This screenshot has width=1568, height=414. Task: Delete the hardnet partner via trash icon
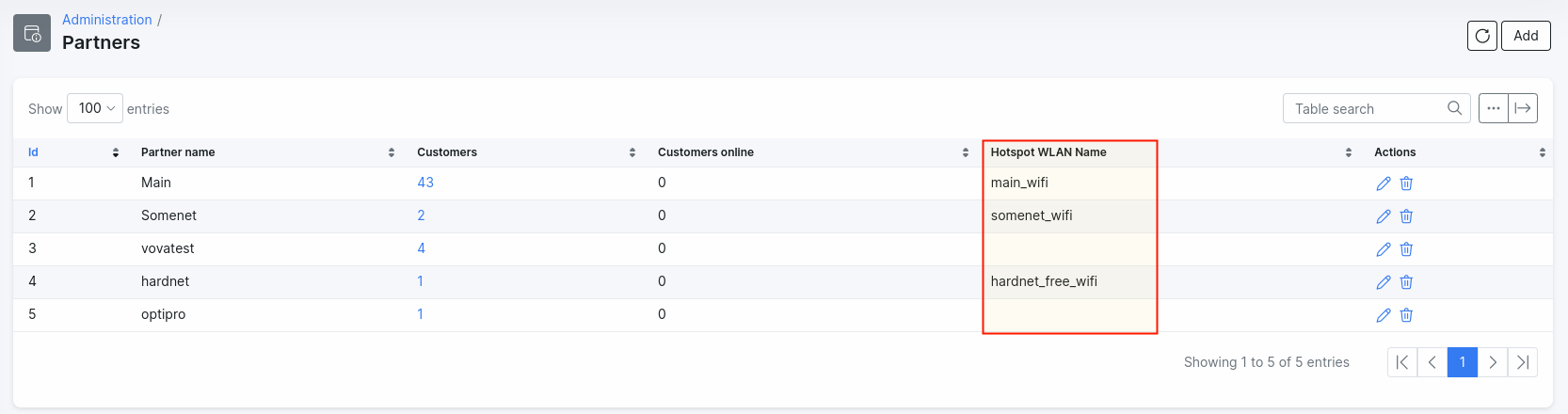coord(1406,282)
